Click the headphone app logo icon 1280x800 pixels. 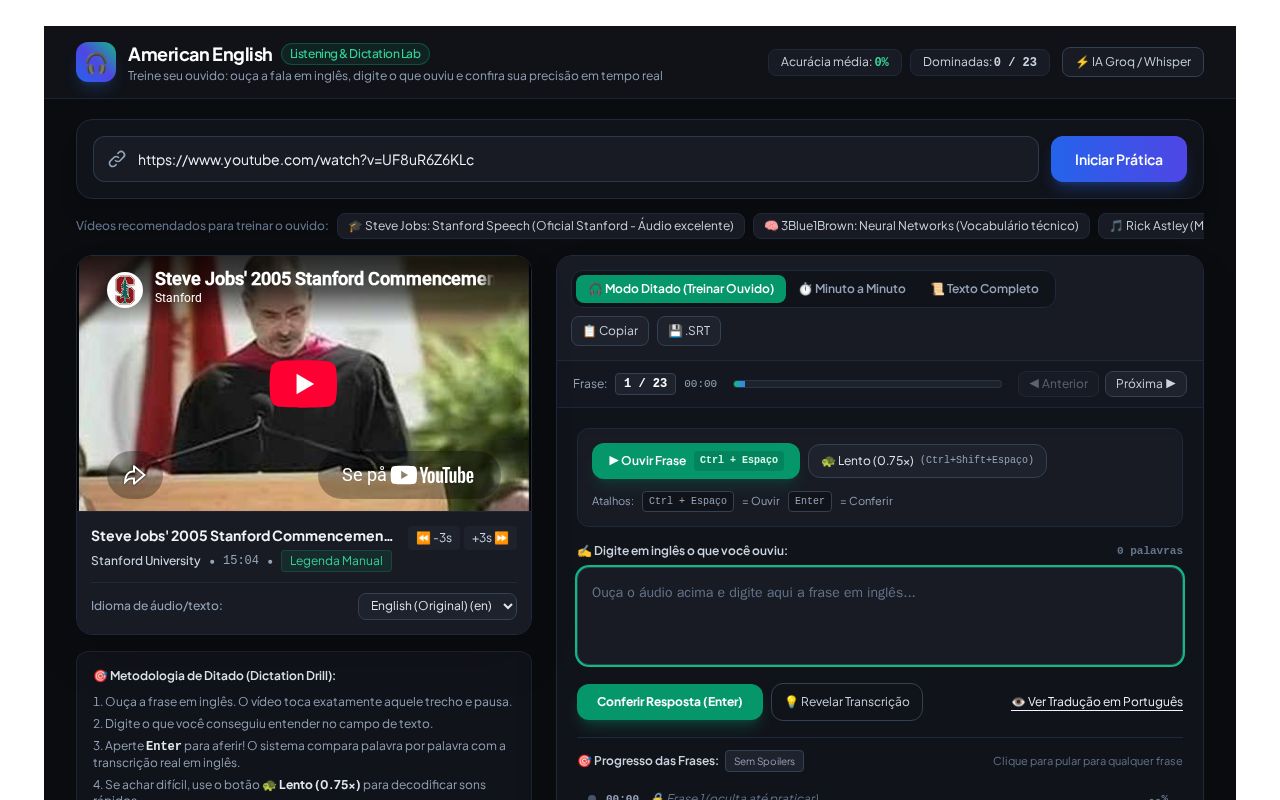(96, 62)
